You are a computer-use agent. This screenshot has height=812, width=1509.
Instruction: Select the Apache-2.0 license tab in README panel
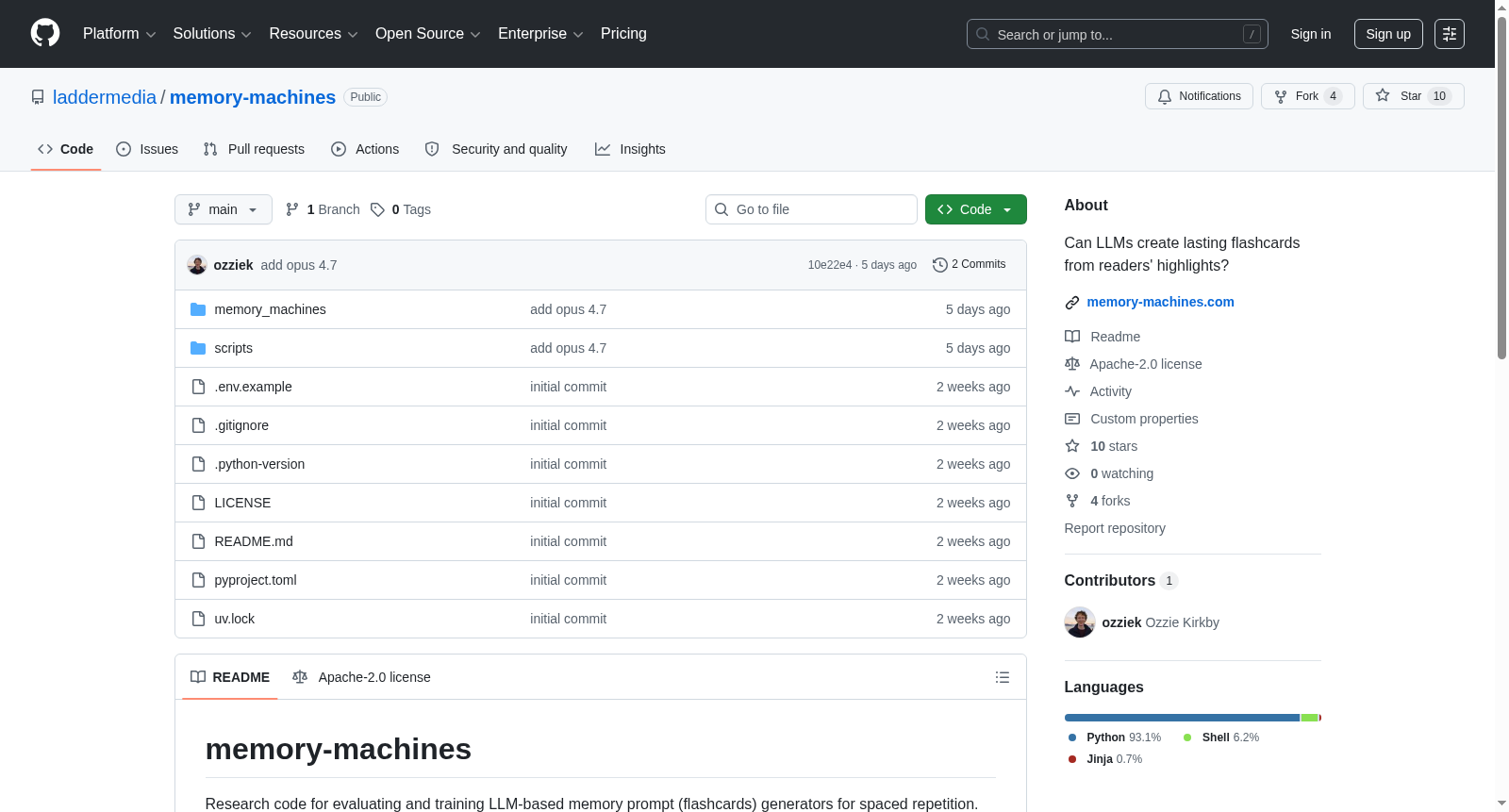pos(362,677)
